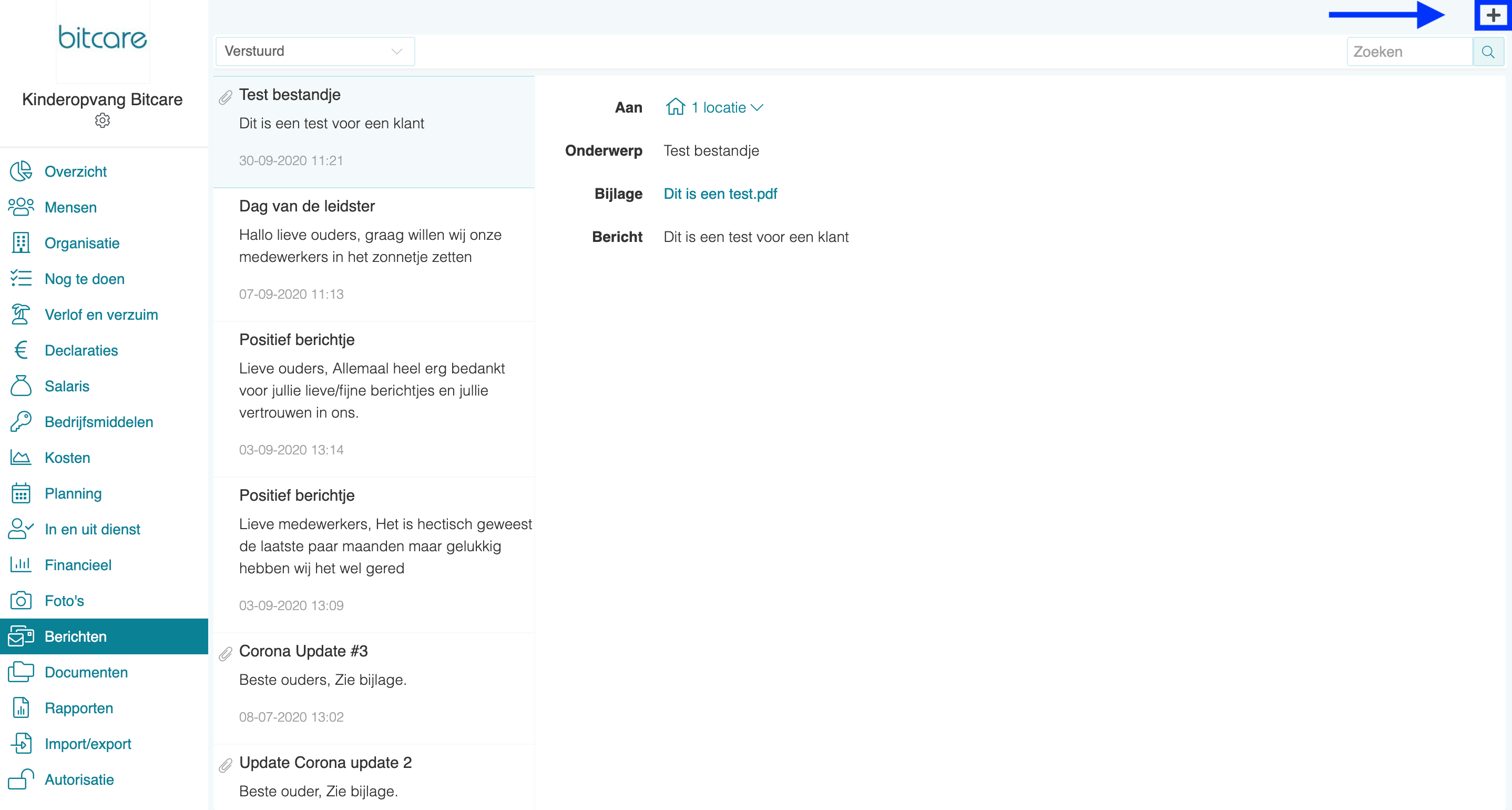Open Import/export menu item
1512x810 pixels.
pyautogui.click(x=104, y=744)
